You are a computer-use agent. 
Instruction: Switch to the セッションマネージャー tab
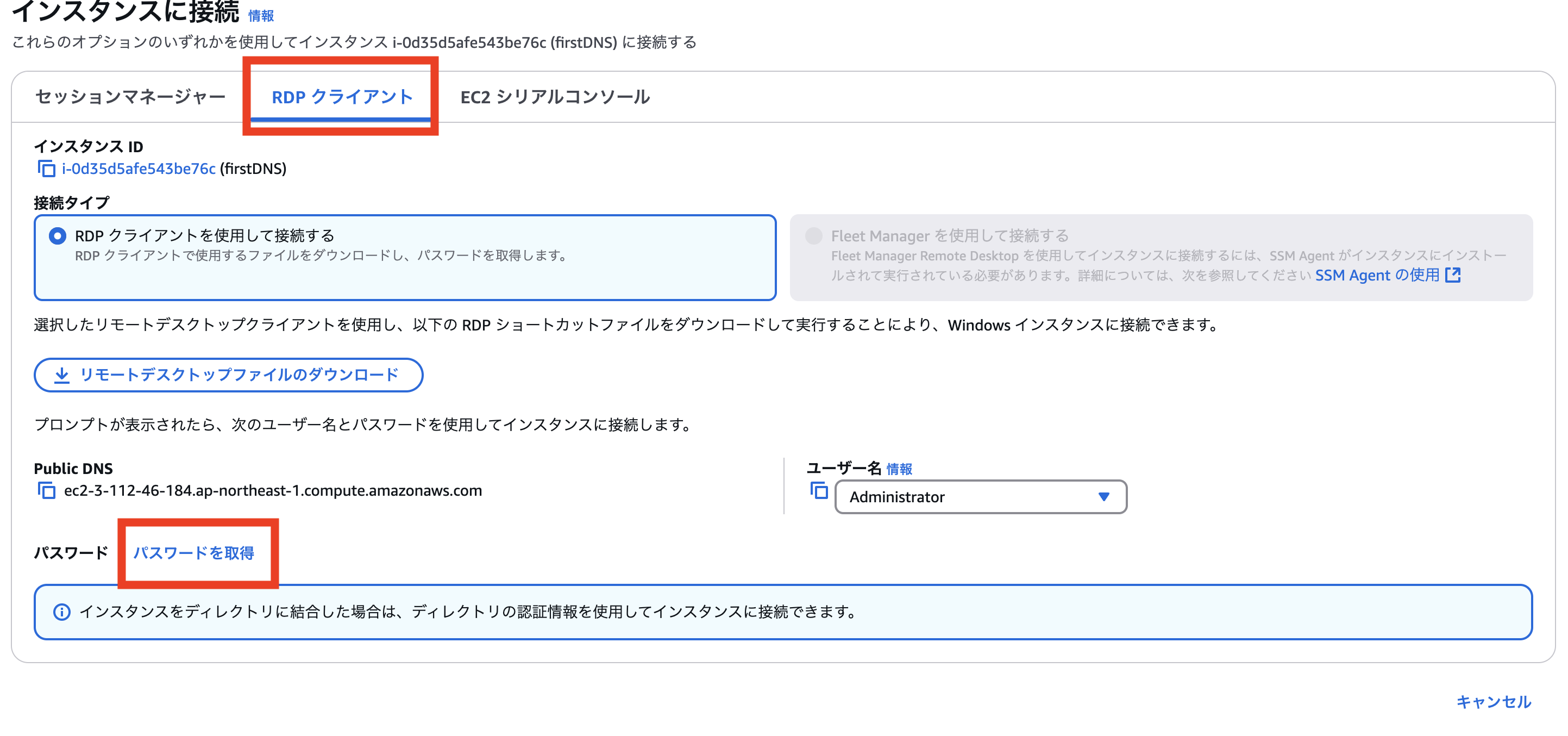(131, 96)
